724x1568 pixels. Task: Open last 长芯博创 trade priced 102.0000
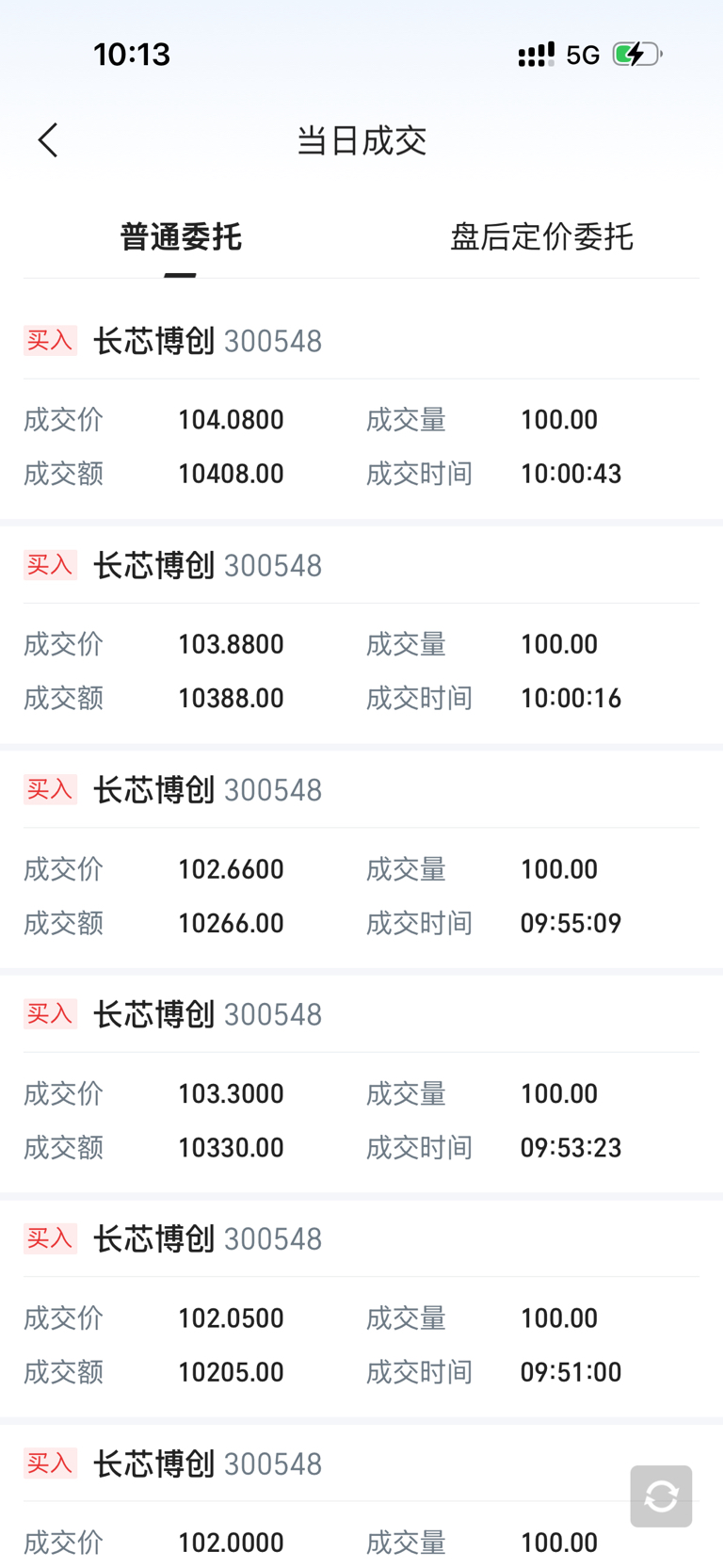pos(362,1496)
